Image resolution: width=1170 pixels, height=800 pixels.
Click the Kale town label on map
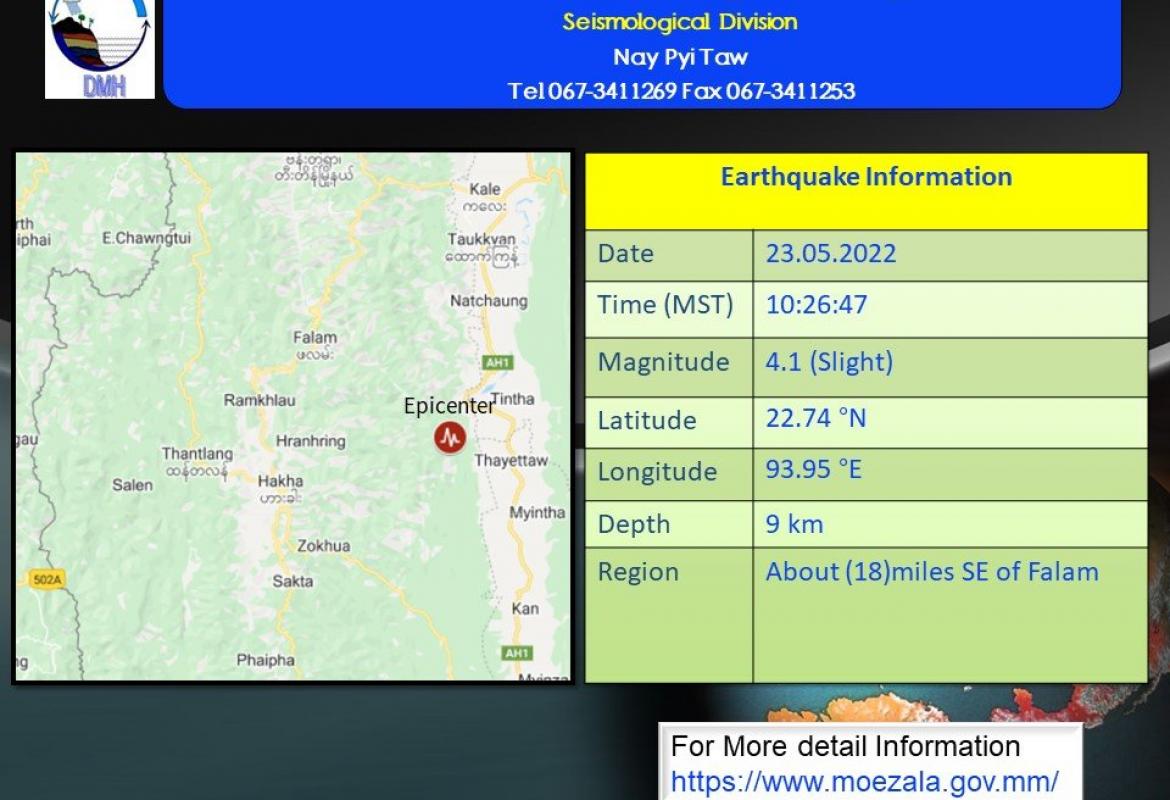[485, 189]
